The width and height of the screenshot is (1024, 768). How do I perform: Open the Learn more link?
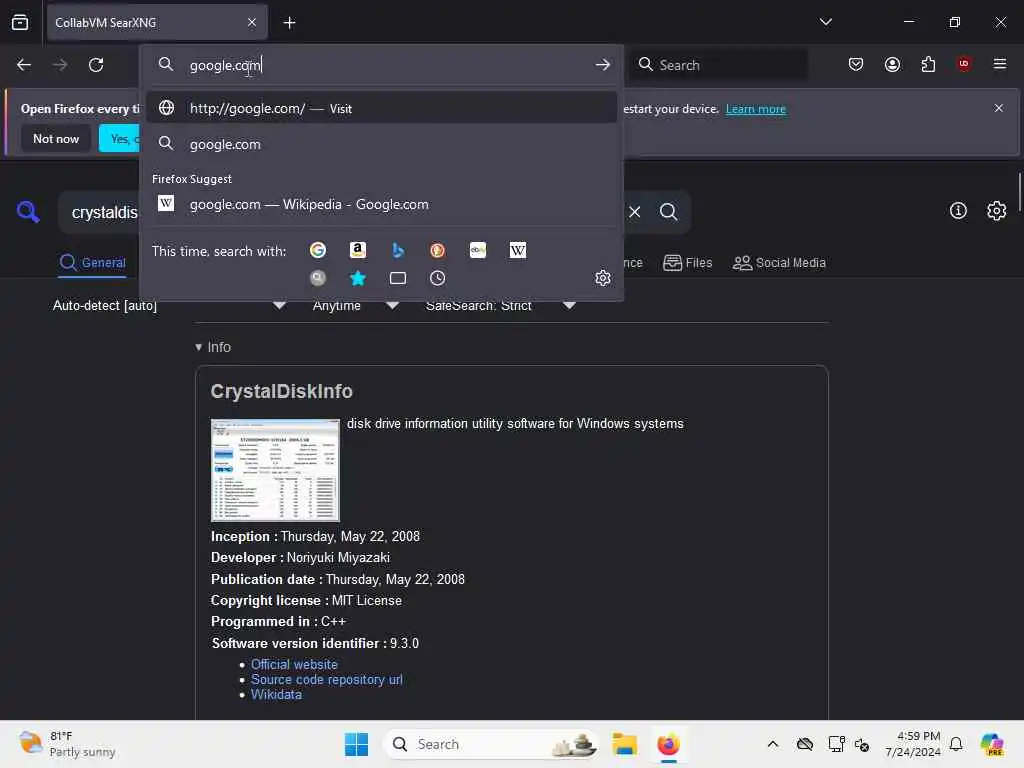(x=756, y=109)
